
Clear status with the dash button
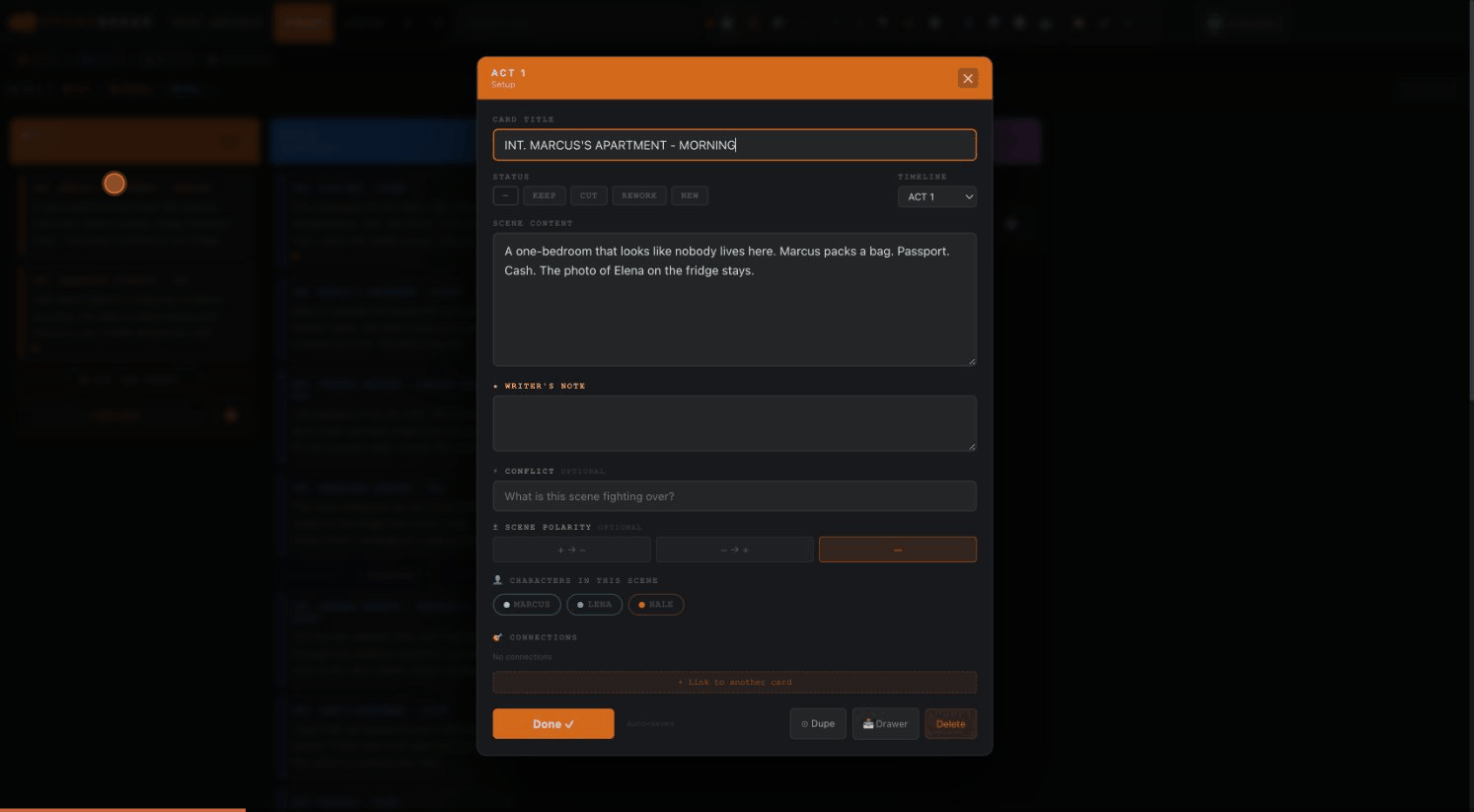[x=505, y=195]
